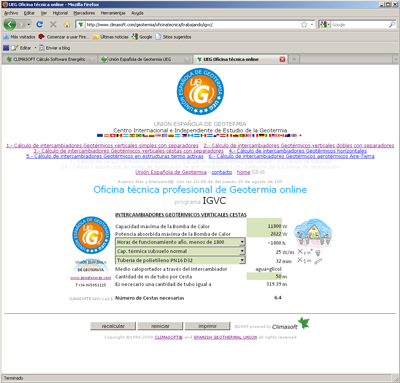Open link 1 verticales simples con separadores

(102, 146)
